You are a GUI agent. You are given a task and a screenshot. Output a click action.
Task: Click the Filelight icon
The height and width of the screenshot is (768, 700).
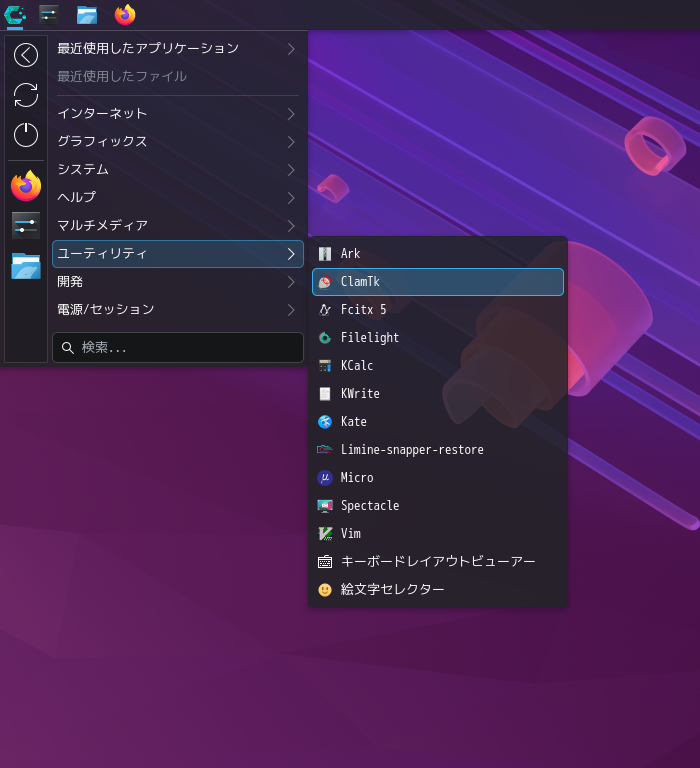pyautogui.click(x=325, y=337)
